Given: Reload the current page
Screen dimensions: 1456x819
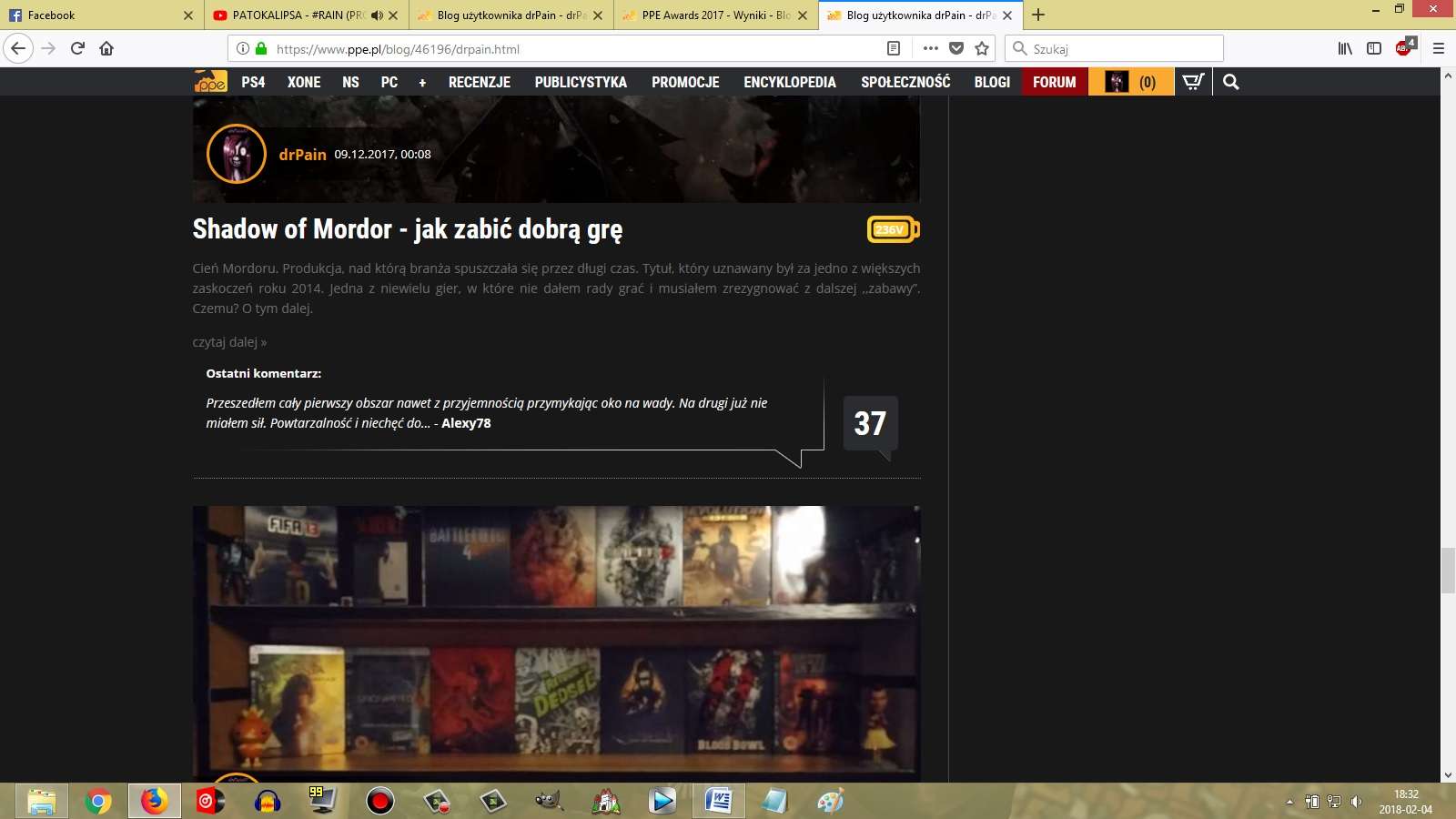Looking at the screenshot, I should pos(77,48).
